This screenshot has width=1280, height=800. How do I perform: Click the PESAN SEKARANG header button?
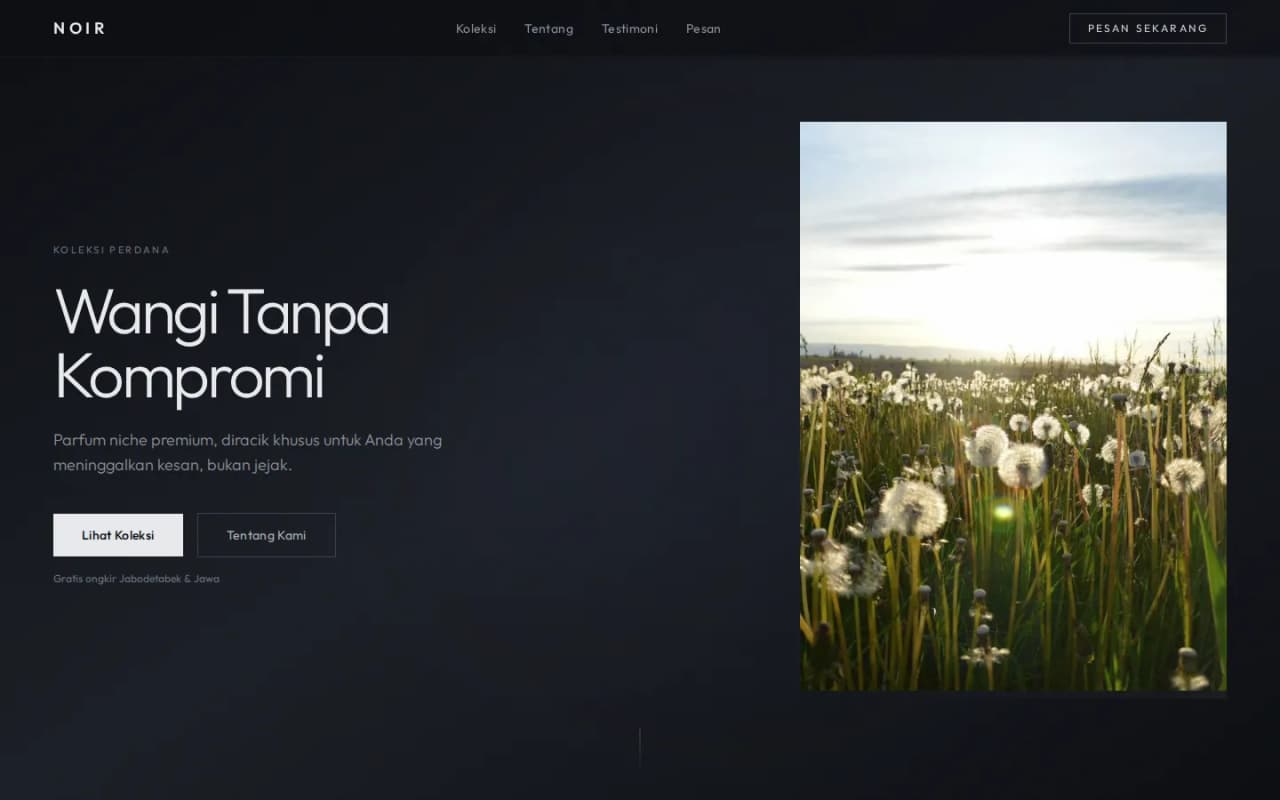[1147, 28]
